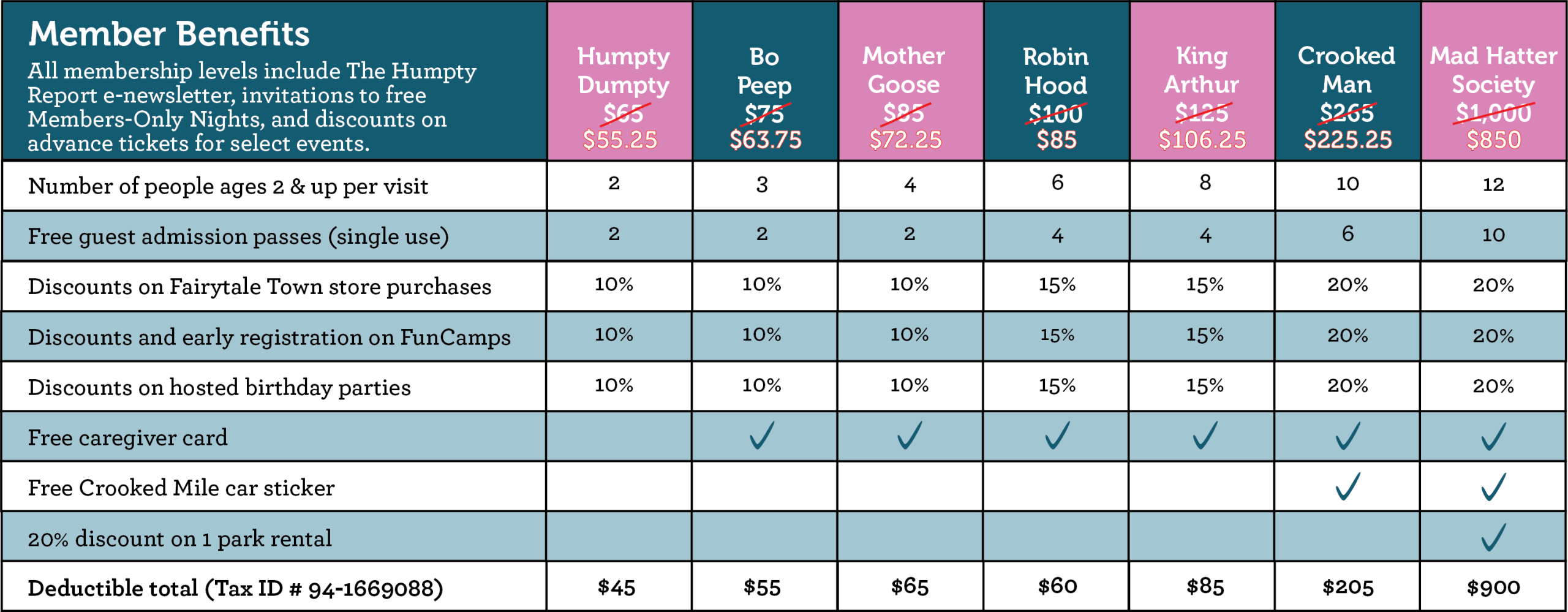The image size is (1568, 612).
Task: Click Robin Hood's free caregiver card checkmark
Action: coord(1057,436)
